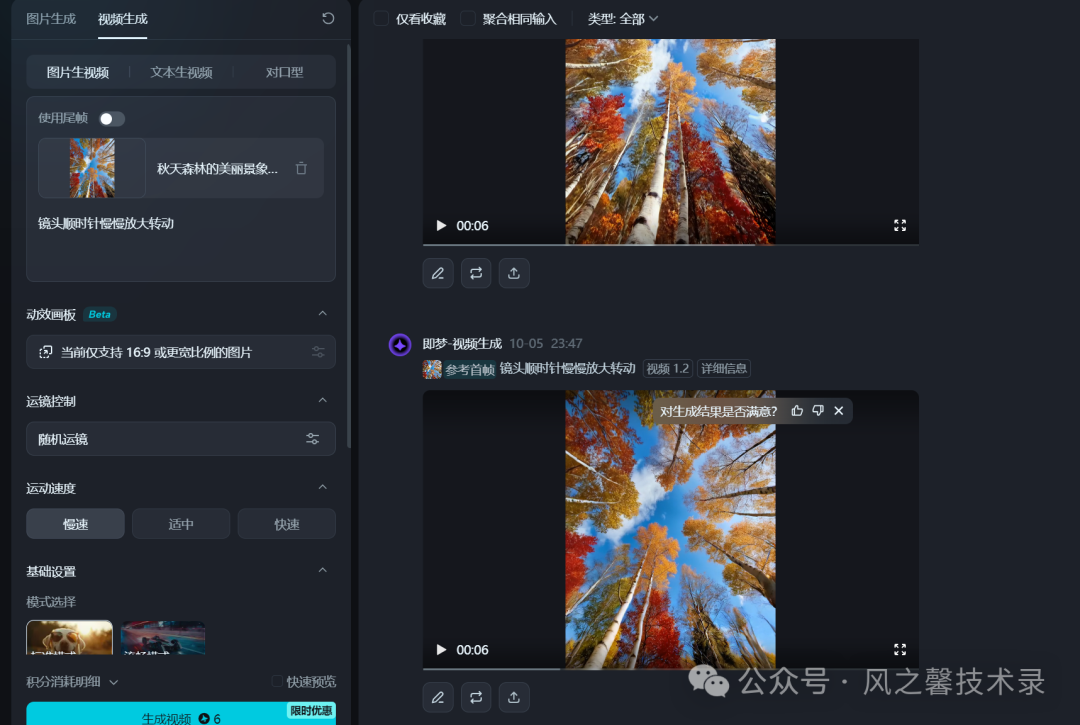Switch to the 视频生成 tab
The width and height of the screenshot is (1080, 725).
coord(123,19)
